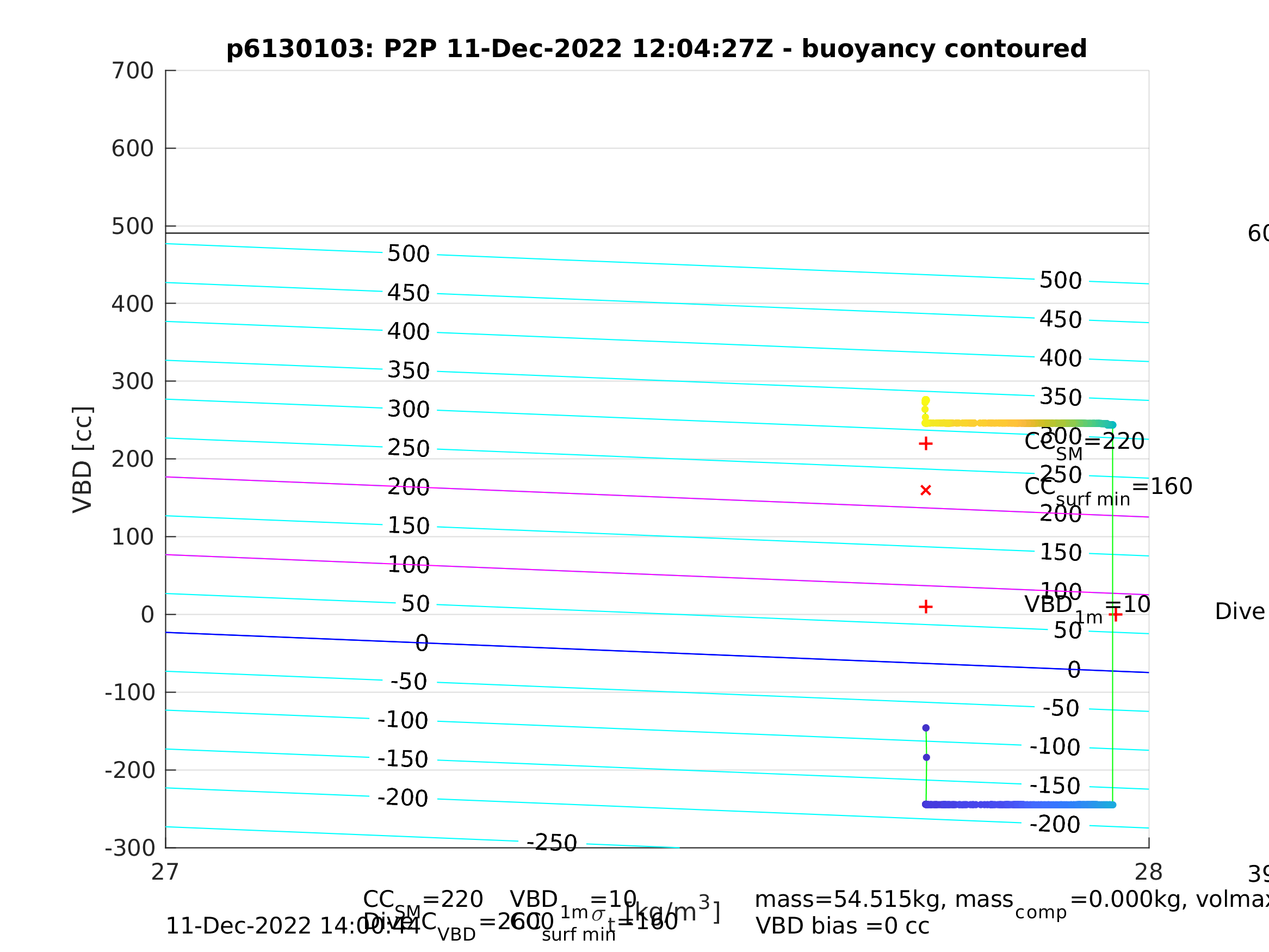Click the x-axis tick label '27'

[165, 872]
